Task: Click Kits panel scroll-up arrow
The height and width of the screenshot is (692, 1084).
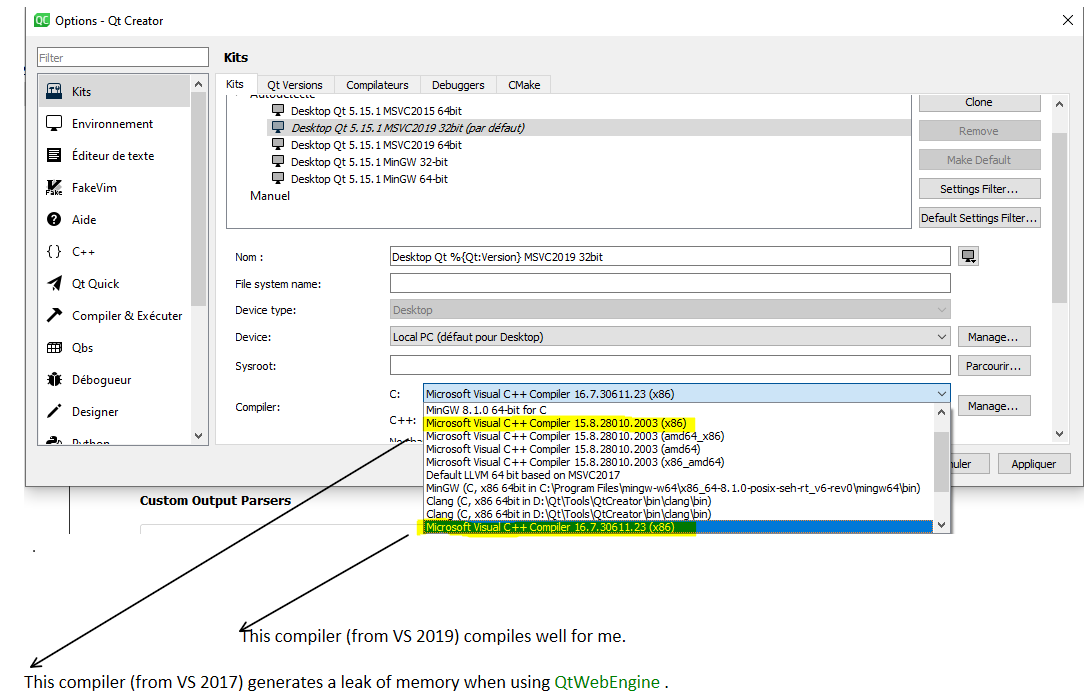Action: 1059,104
